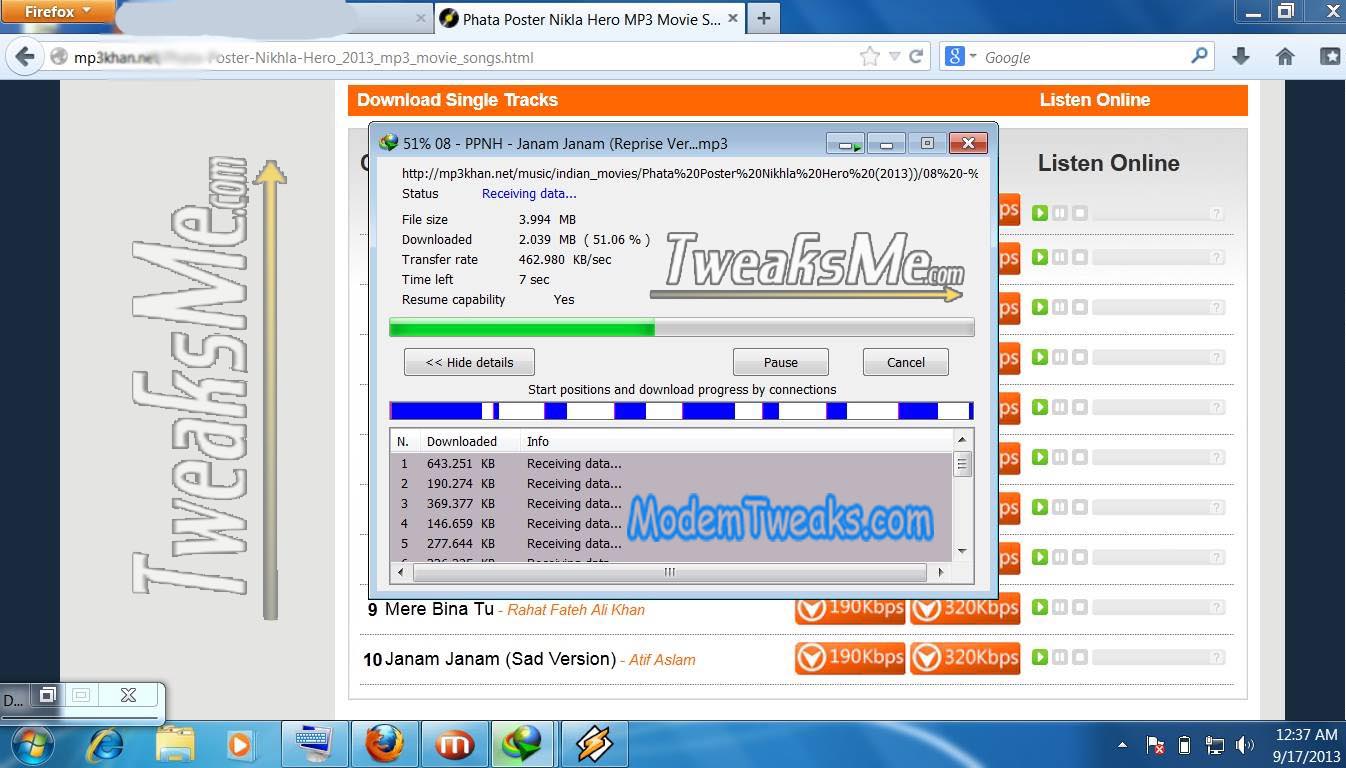Click the horizontal scrollbar thumb in connections list

[x=669, y=572]
